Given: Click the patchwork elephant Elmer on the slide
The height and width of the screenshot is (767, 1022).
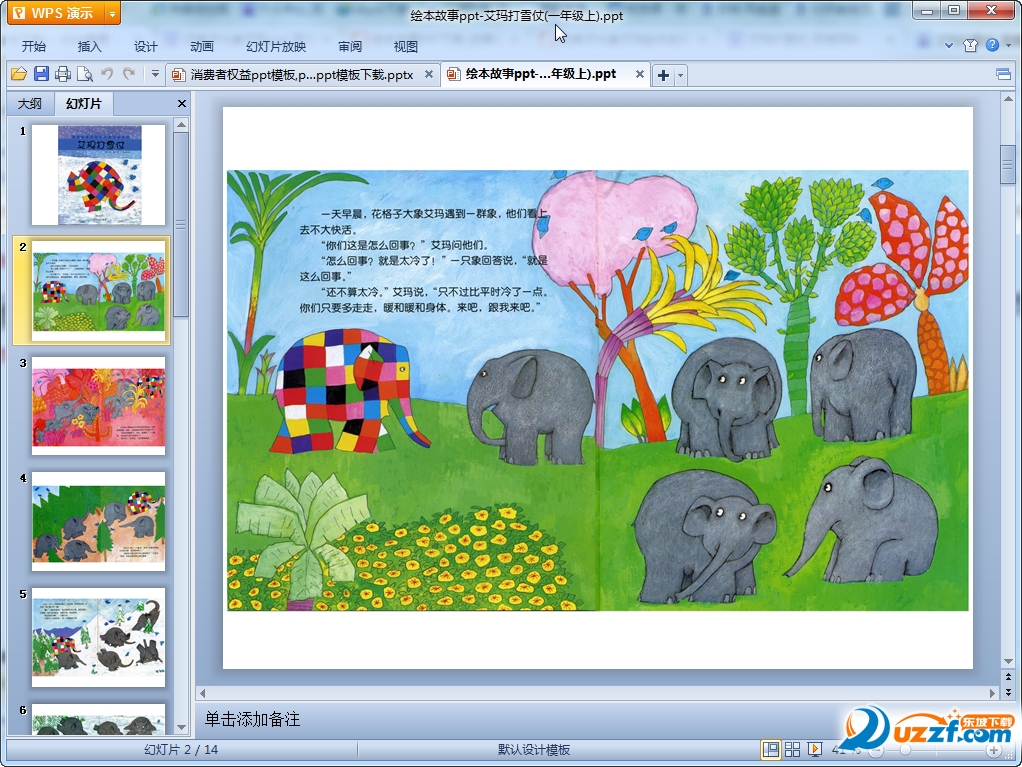Looking at the screenshot, I should 351,391.
